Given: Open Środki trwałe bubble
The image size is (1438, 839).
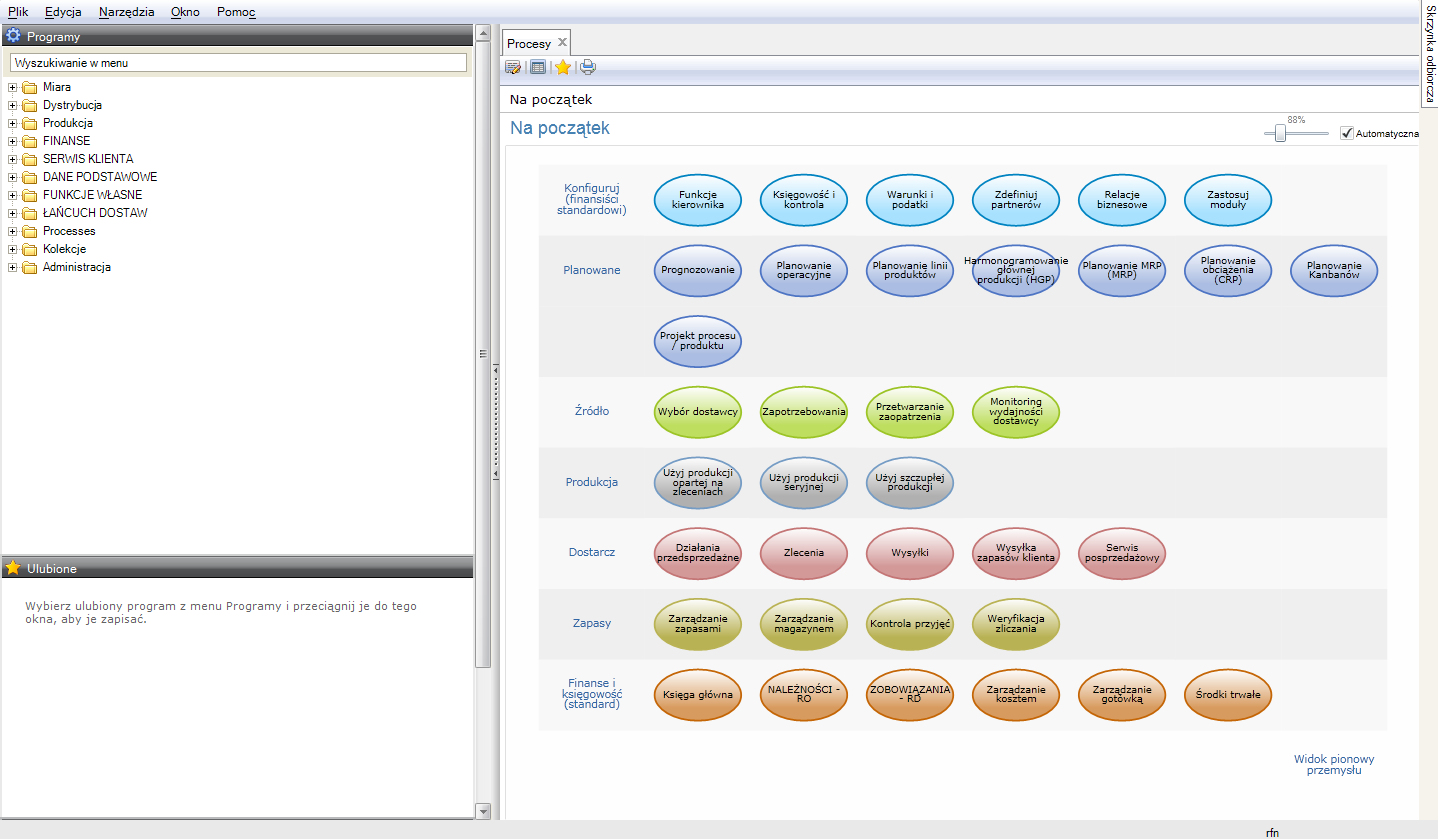Looking at the screenshot, I should [x=1228, y=694].
